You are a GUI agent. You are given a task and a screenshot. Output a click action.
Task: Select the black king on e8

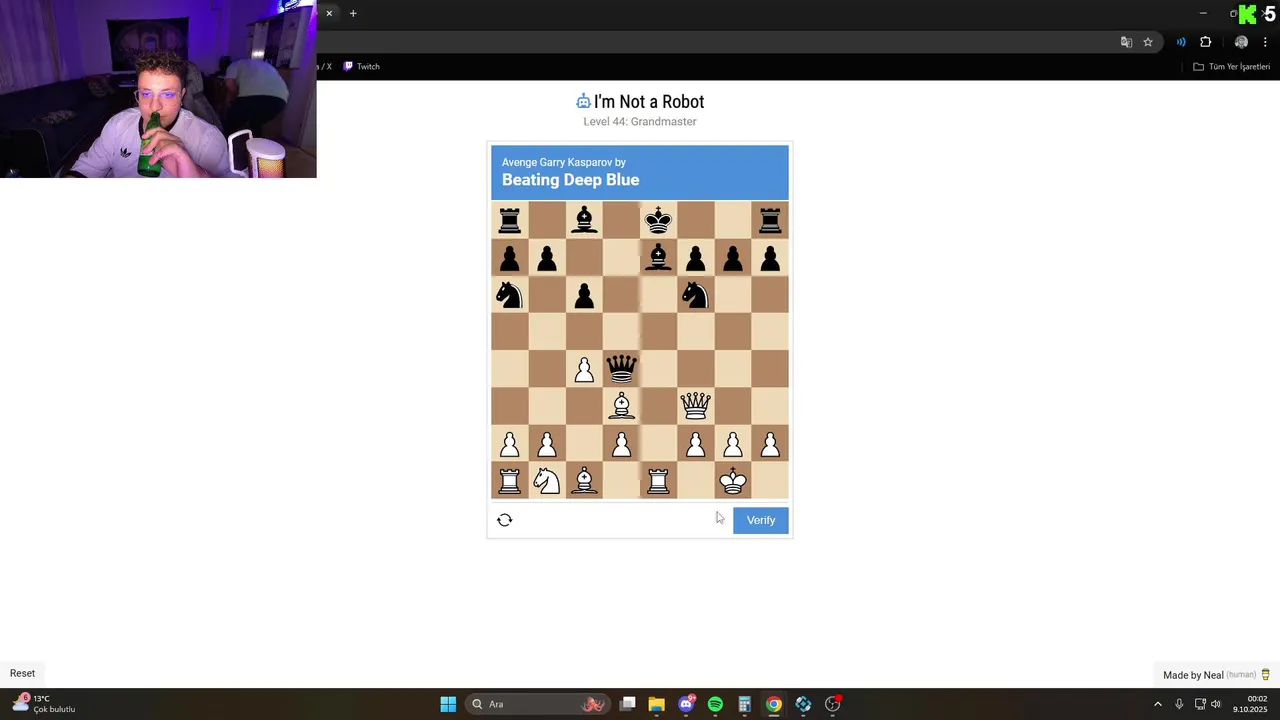point(658,220)
